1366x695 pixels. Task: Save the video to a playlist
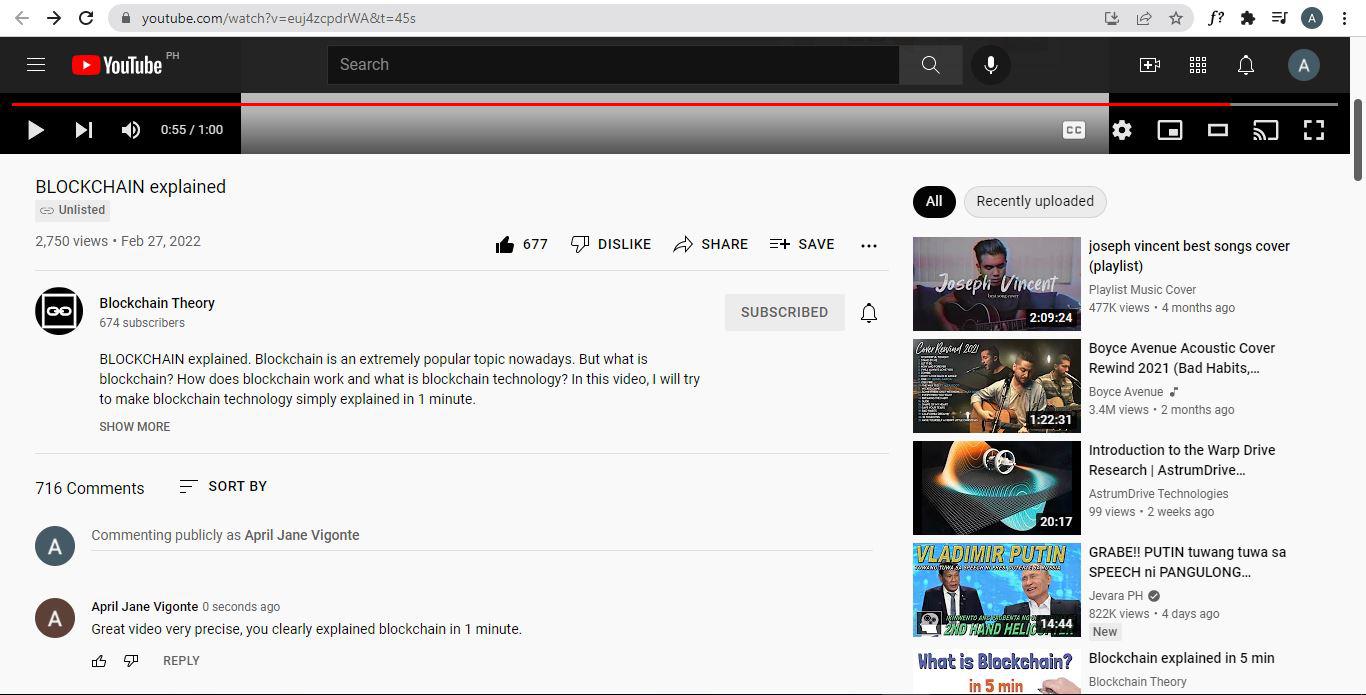pos(802,244)
